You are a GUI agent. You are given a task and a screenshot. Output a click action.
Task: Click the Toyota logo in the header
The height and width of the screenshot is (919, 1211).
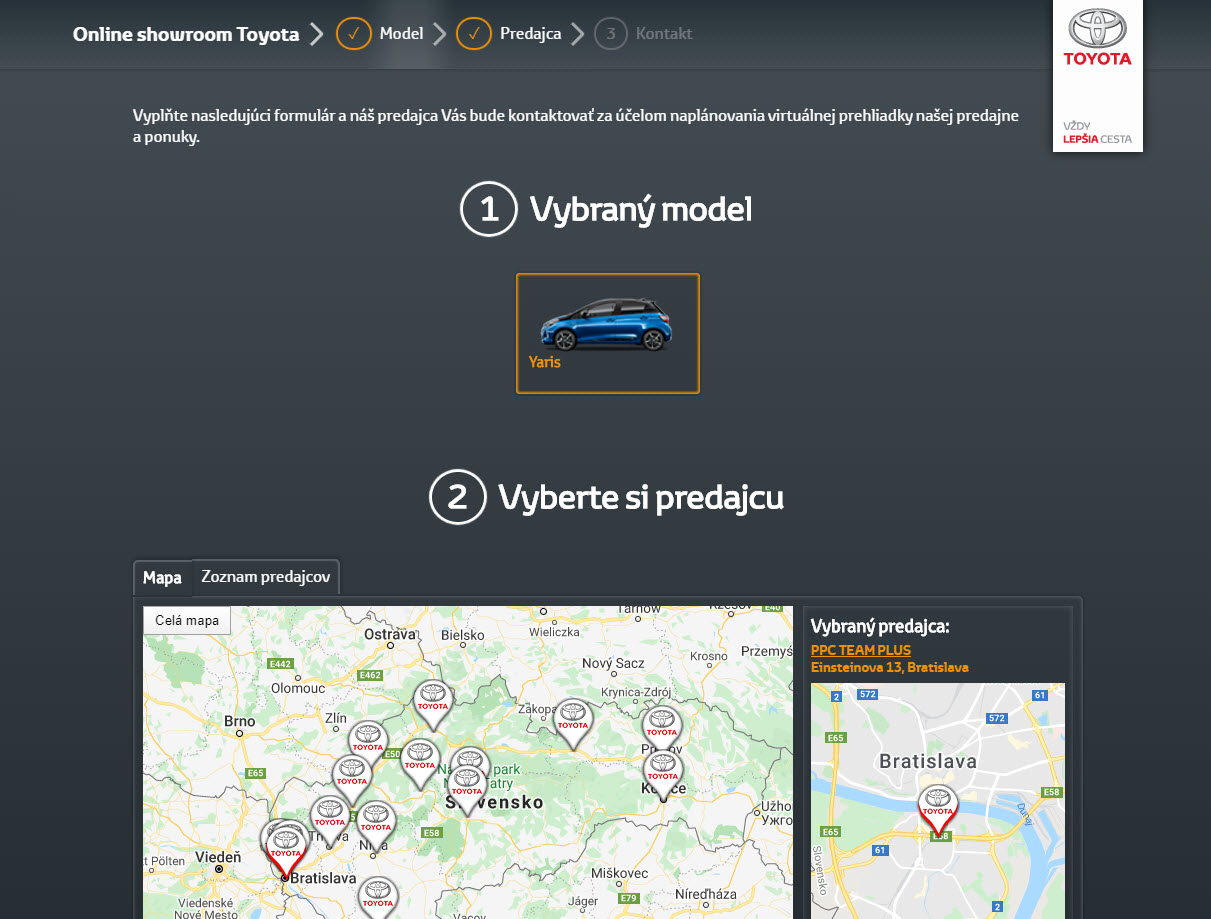tap(1097, 38)
